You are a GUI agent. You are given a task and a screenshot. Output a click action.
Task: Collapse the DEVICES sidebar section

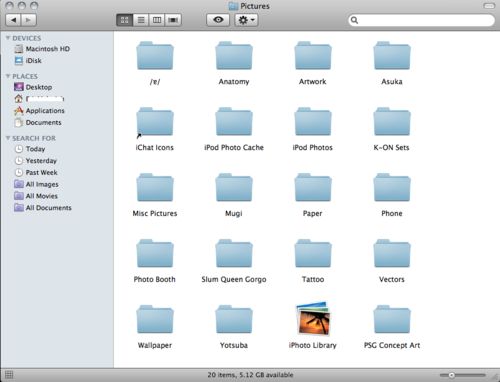coord(8,38)
